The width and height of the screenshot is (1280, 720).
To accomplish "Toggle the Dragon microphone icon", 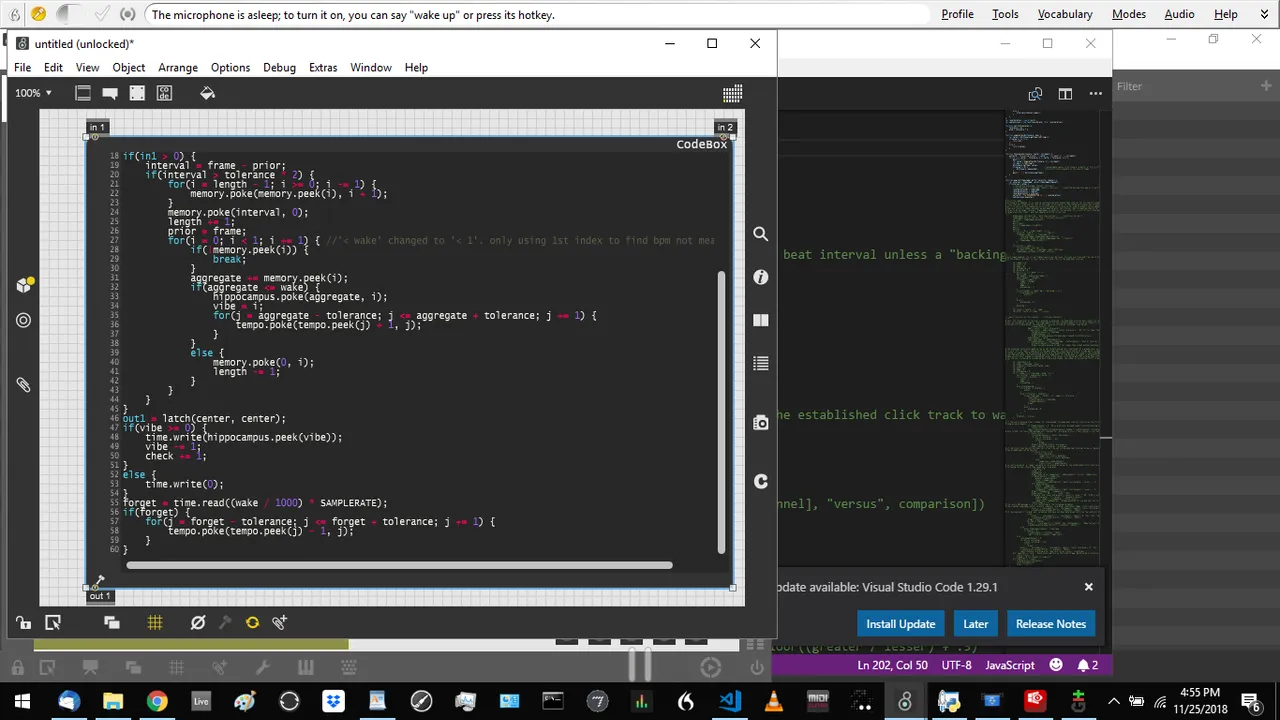I will click(38, 14).
